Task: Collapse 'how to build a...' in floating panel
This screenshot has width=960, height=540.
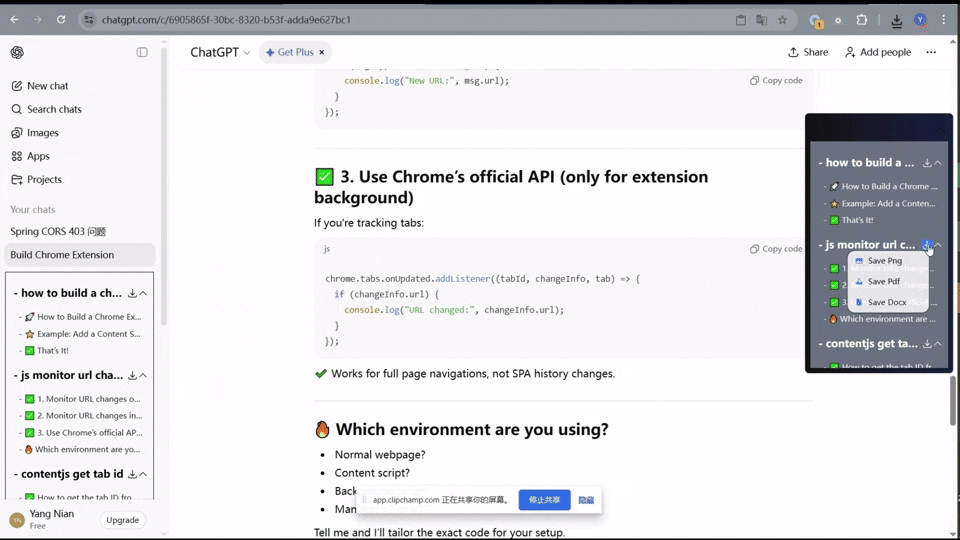Action: click(939, 163)
